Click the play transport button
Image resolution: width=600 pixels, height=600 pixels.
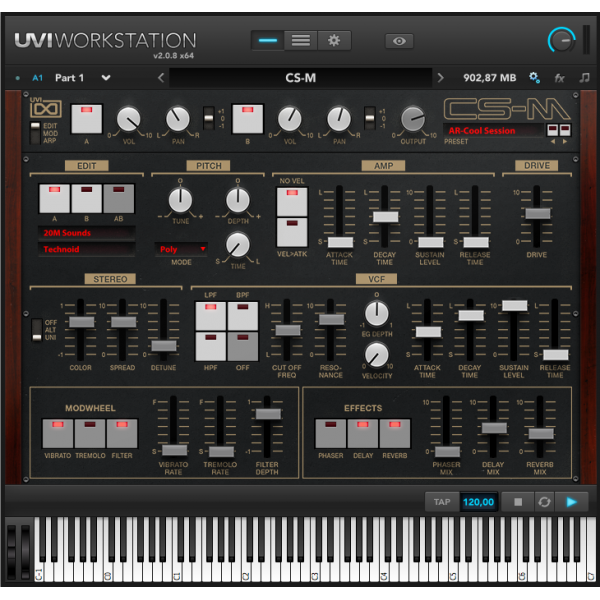pos(571,502)
